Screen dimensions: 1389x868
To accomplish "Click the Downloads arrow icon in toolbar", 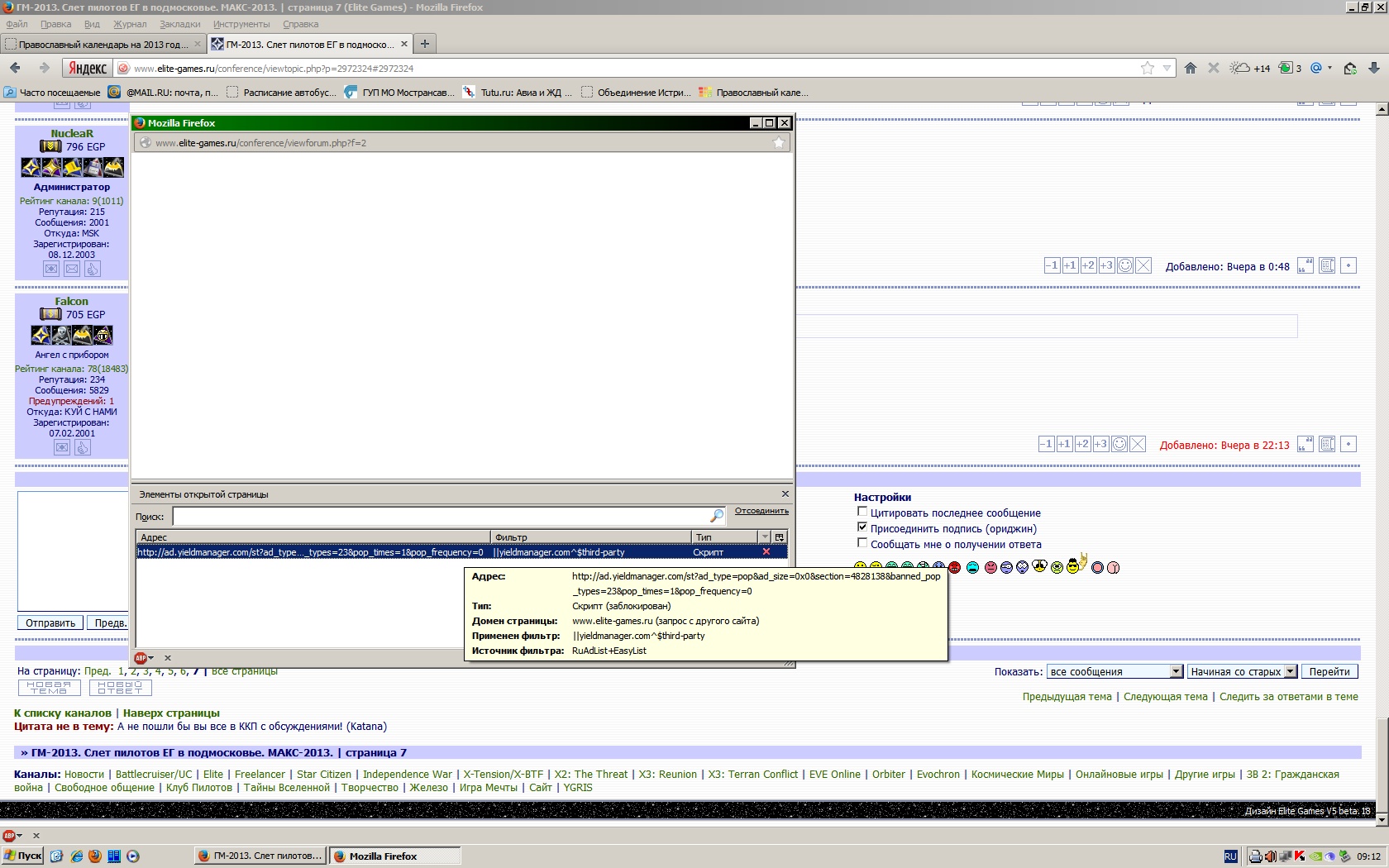I will pos(1374,69).
